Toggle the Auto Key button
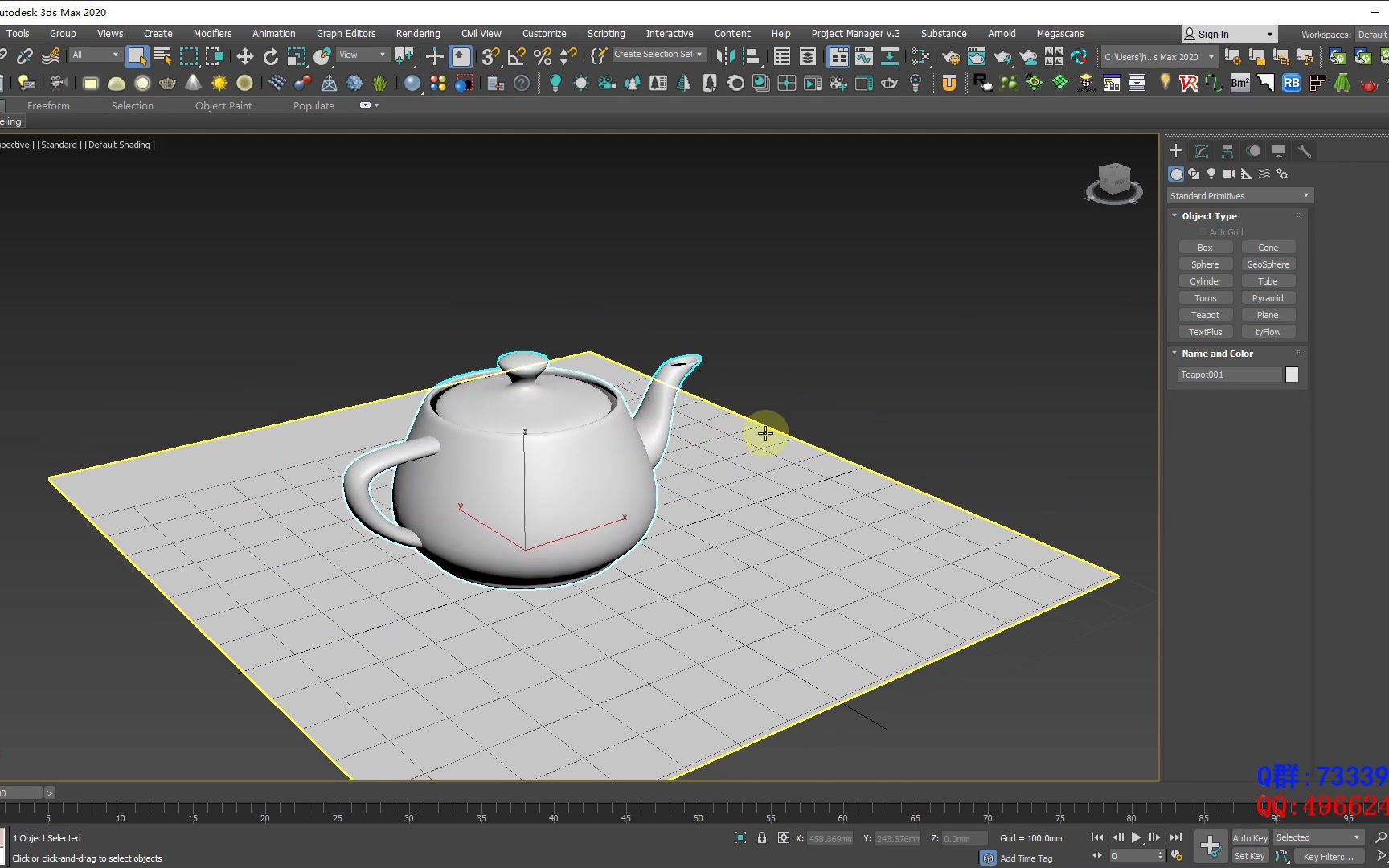Viewport: 1389px width, 868px height. pos(1249,838)
